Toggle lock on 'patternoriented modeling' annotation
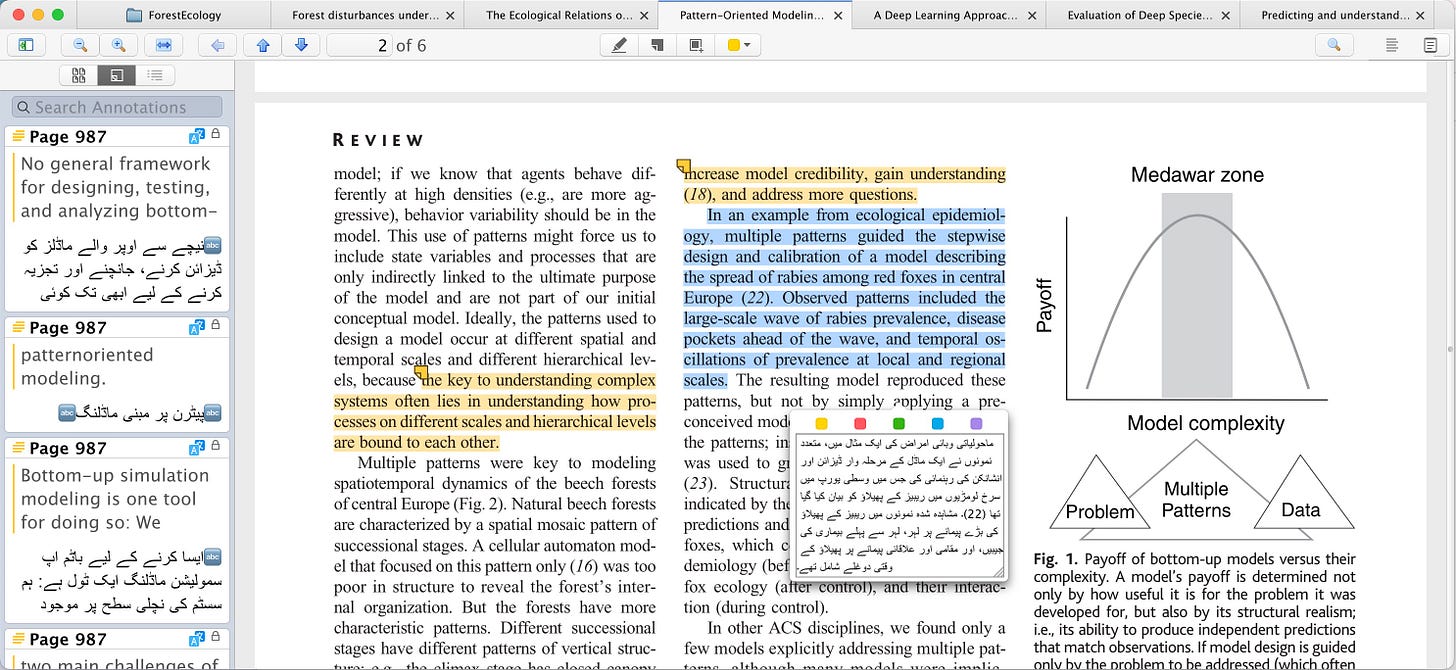Image resolution: width=1456 pixels, height=670 pixels. [x=215, y=326]
